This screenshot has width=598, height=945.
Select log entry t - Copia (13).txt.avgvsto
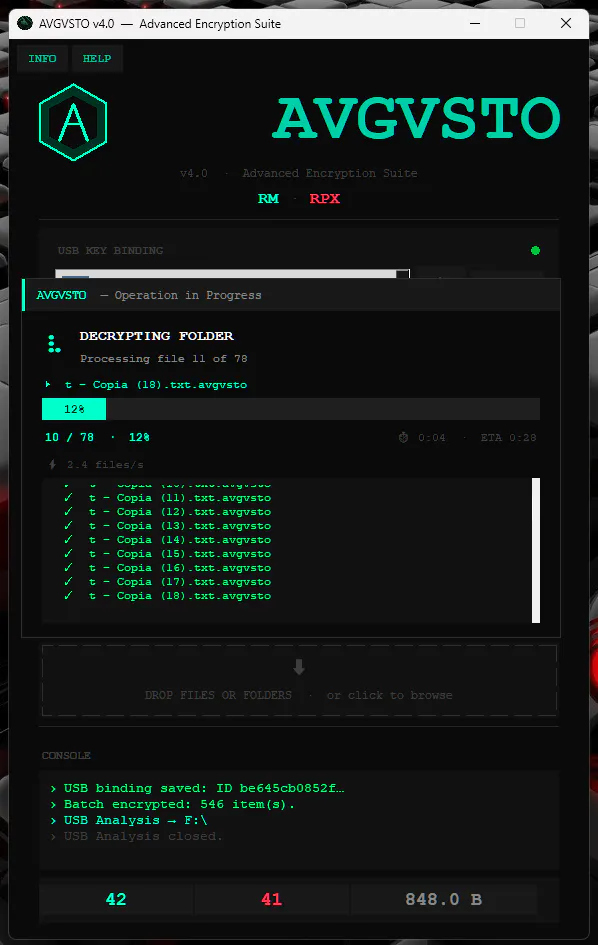pyautogui.click(x=180, y=526)
